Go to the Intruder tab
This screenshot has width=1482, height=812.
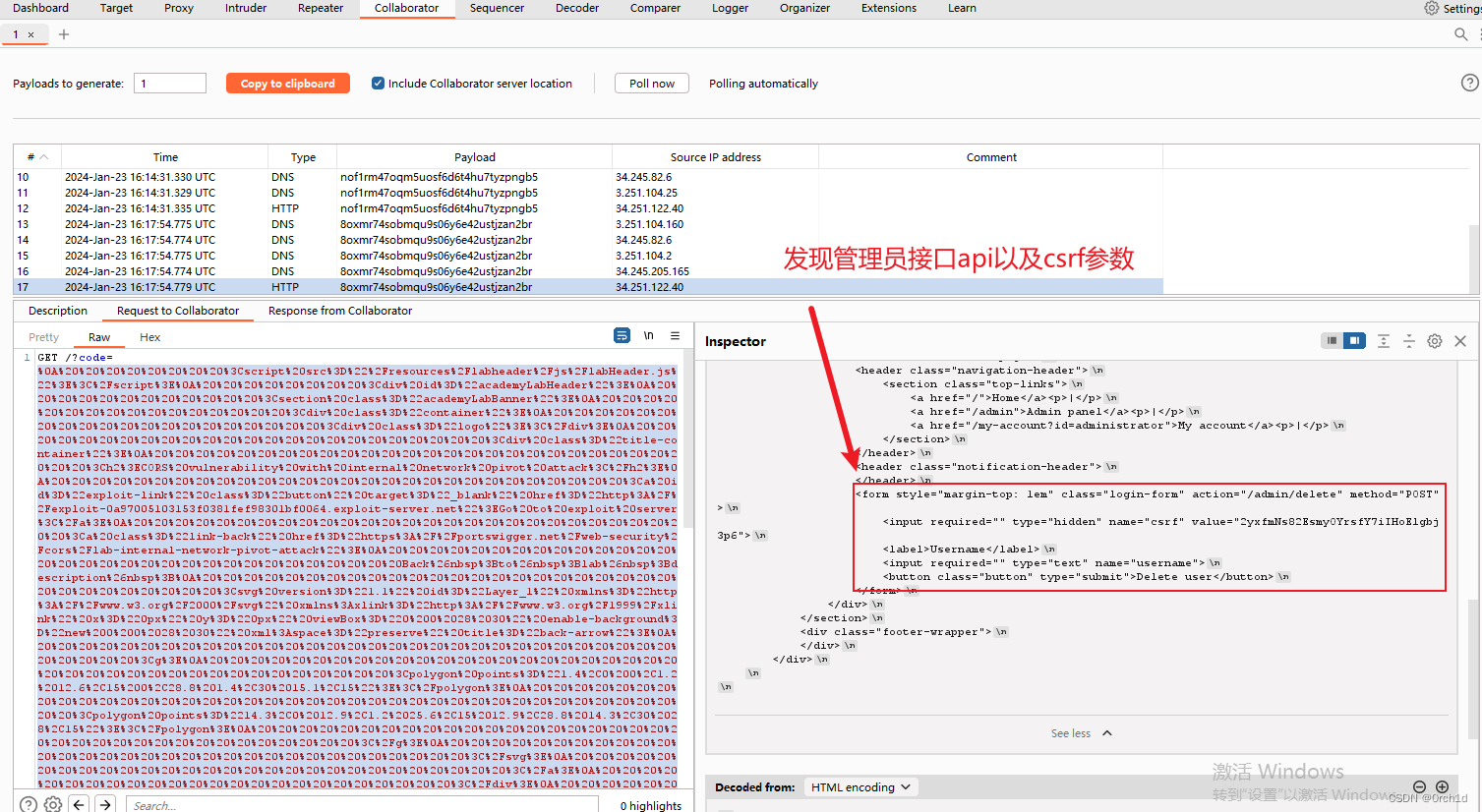pos(246,8)
